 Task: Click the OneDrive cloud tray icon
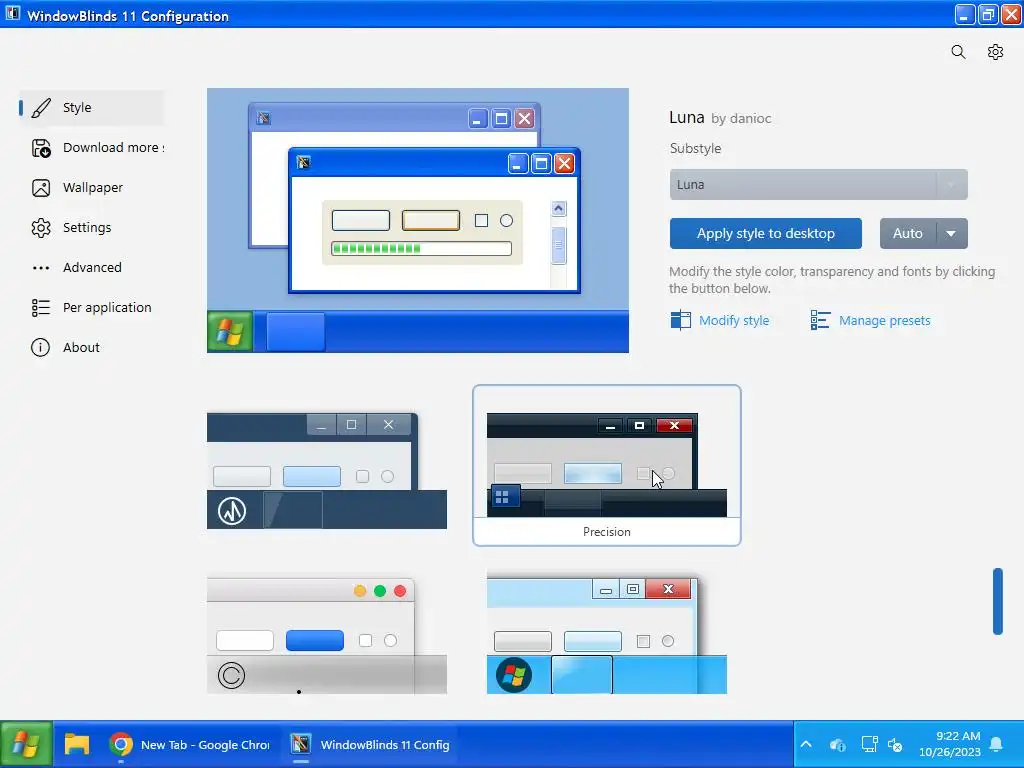pos(837,744)
